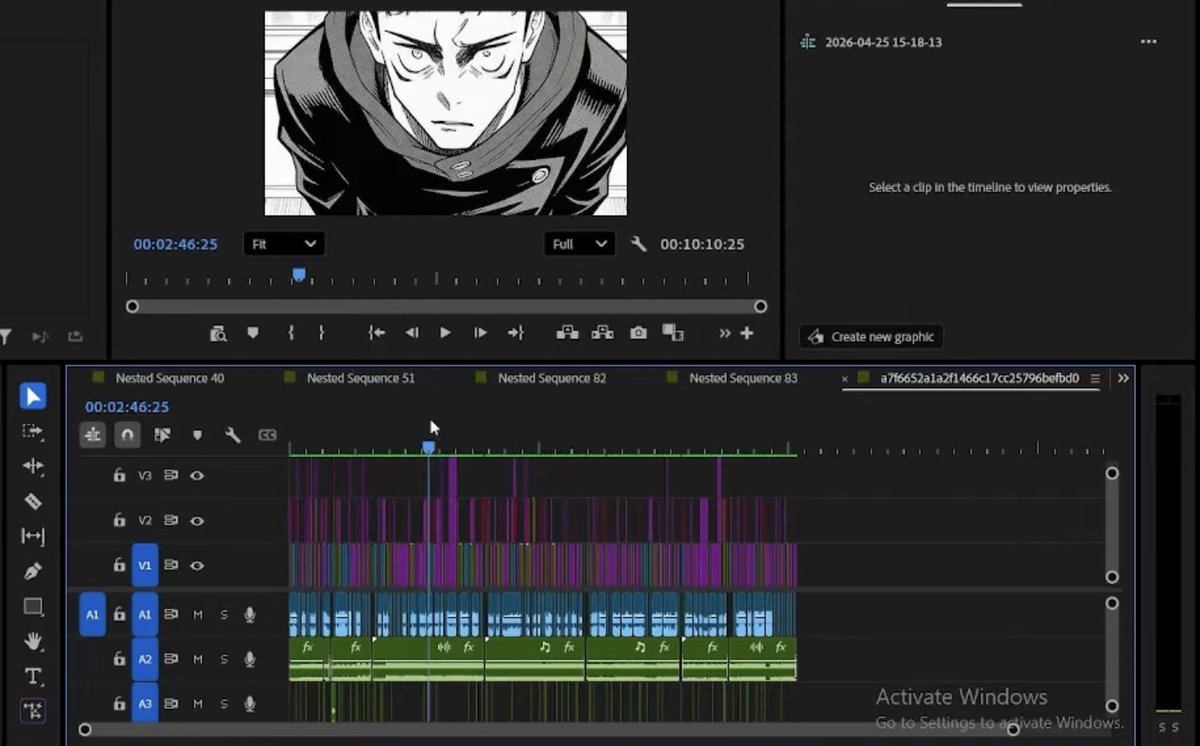Click Mark In bracket icon
Viewport: 1200px width, 746px height.
click(291, 333)
